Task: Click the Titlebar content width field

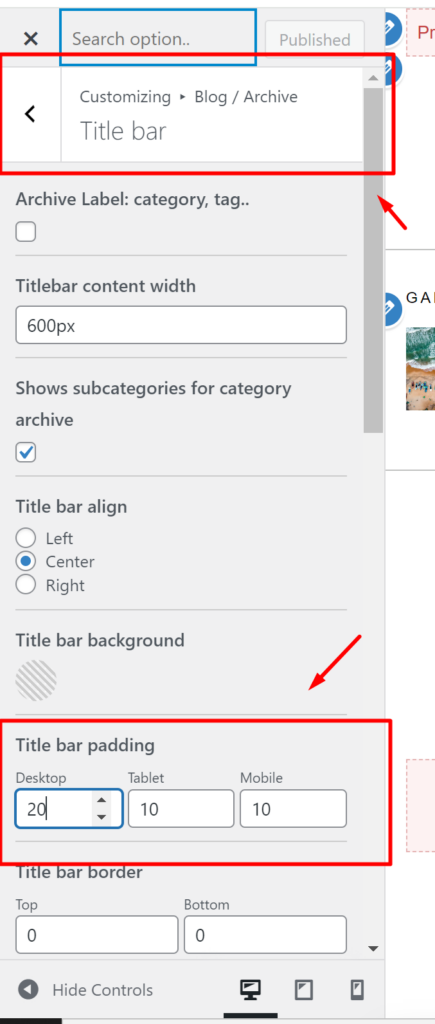Action: click(x=181, y=325)
